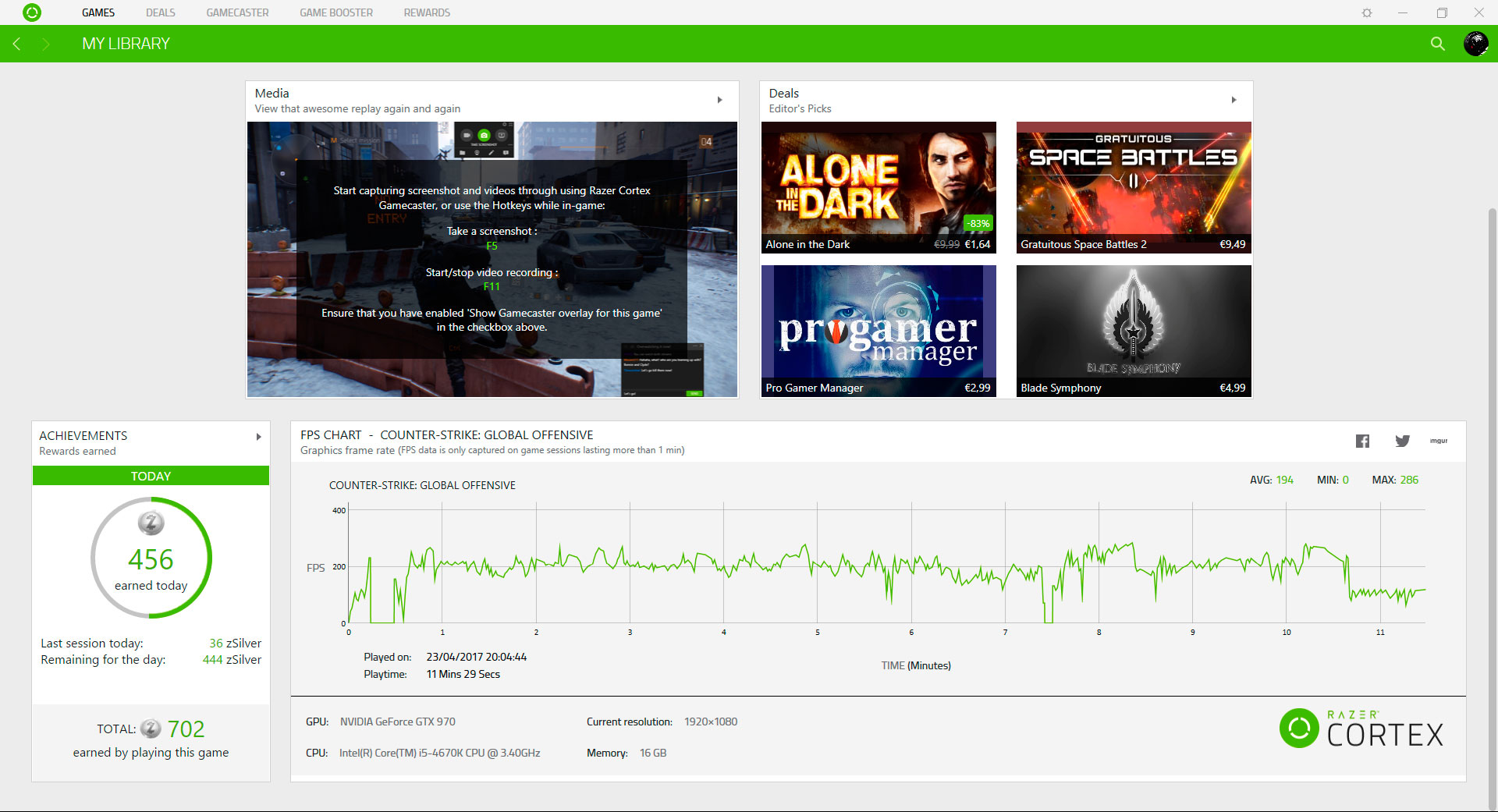Click the TODAY achievements header

[x=151, y=476]
